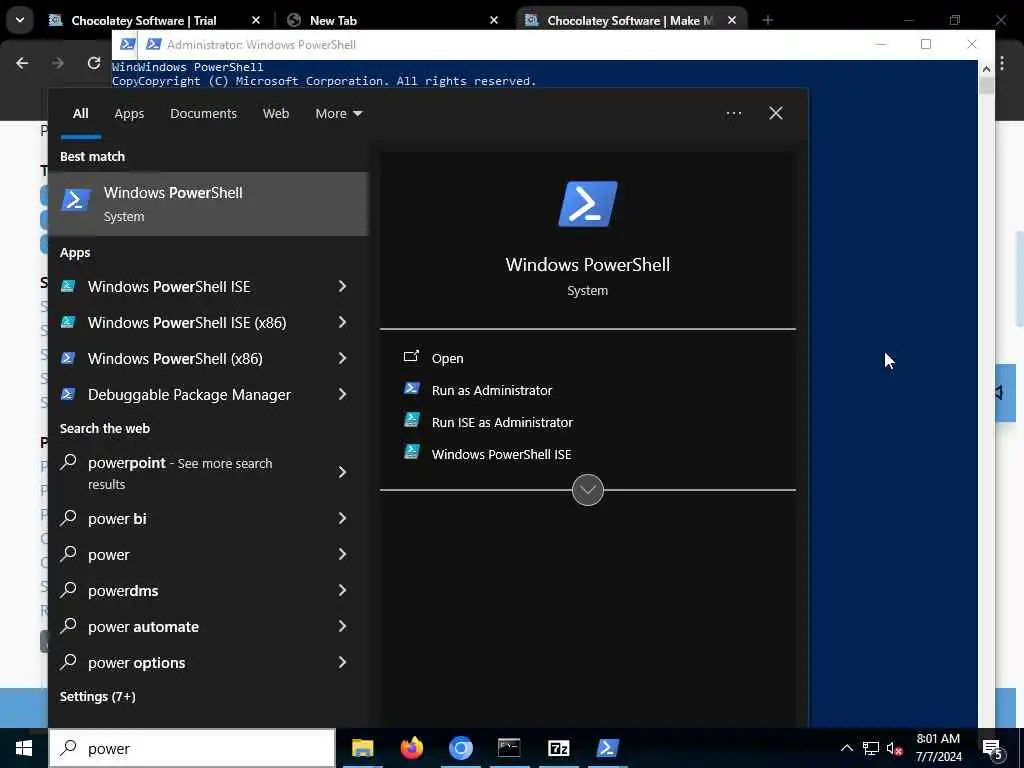Screen dimensions: 1024x768
Task: Expand power automate web search arrow
Action: [342, 626]
